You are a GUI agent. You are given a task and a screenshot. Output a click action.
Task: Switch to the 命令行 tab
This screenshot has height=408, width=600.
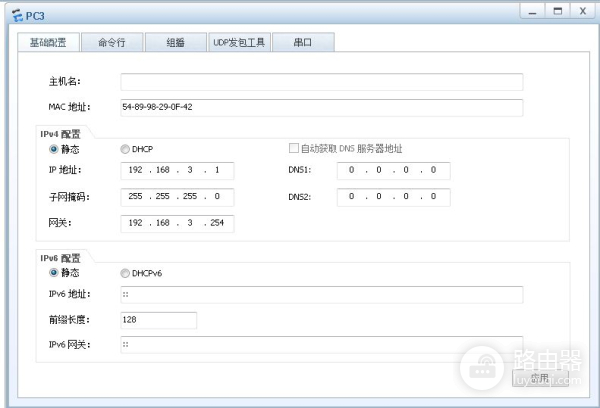(x=111, y=43)
